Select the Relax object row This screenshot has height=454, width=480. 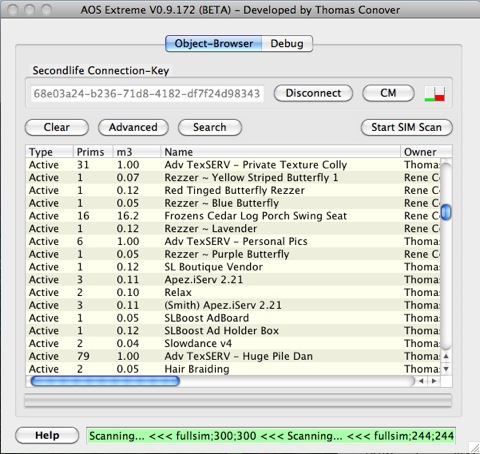pos(233,292)
